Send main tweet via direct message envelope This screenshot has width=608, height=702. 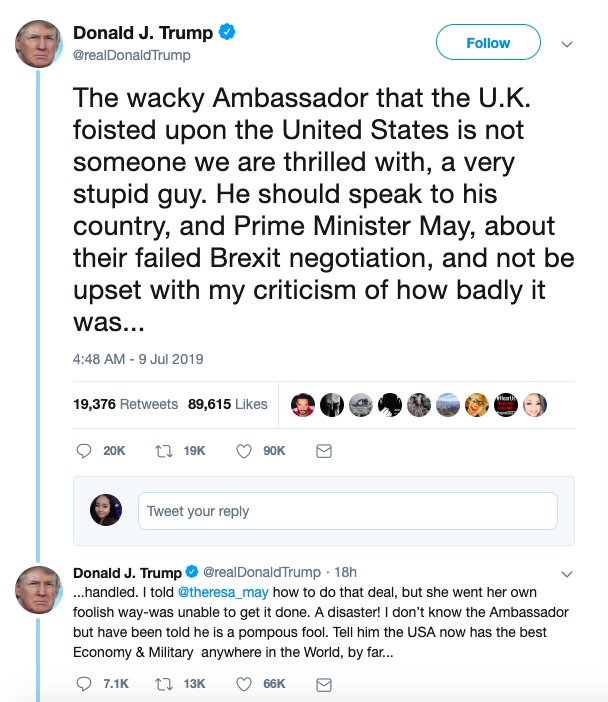point(323,451)
